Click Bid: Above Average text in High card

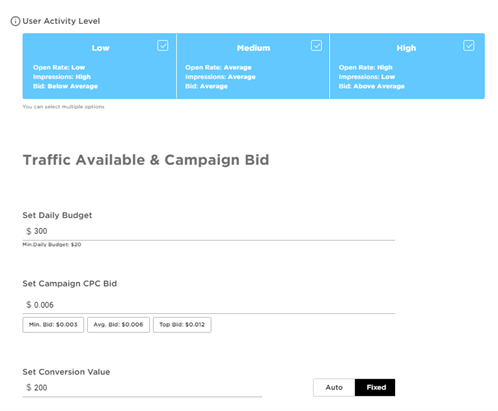(371, 86)
